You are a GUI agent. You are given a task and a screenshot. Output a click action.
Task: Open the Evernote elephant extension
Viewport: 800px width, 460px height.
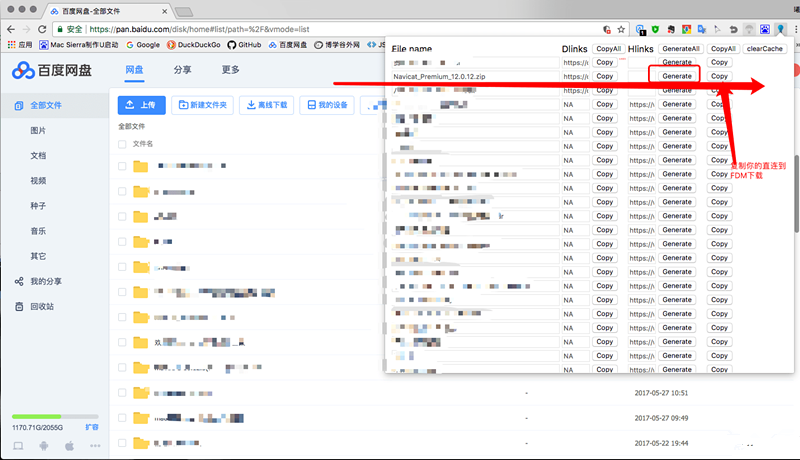(x=671, y=30)
